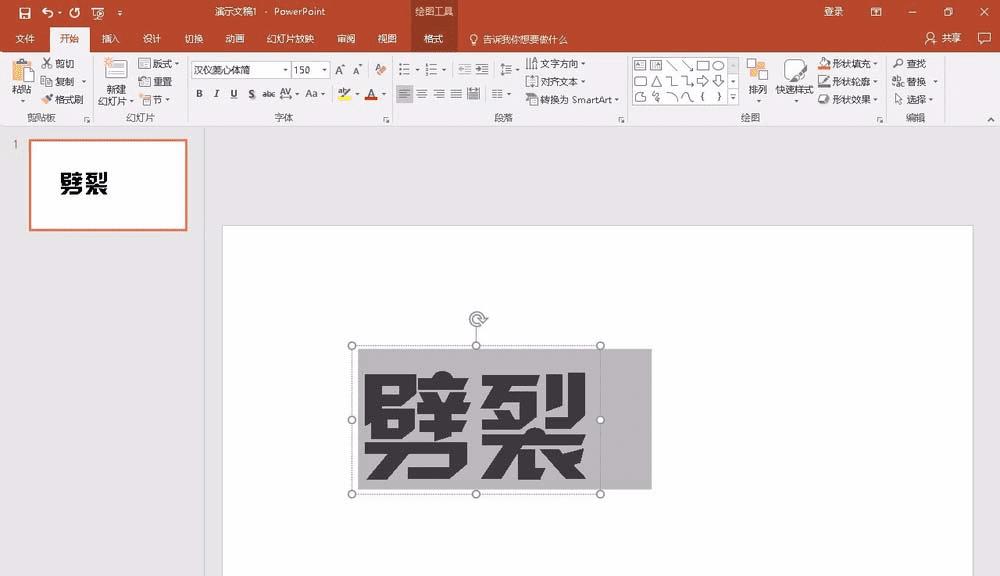The width and height of the screenshot is (1000, 576).
Task: Start slideshow from beginning icon in title bar
Action: click(98, 13)
